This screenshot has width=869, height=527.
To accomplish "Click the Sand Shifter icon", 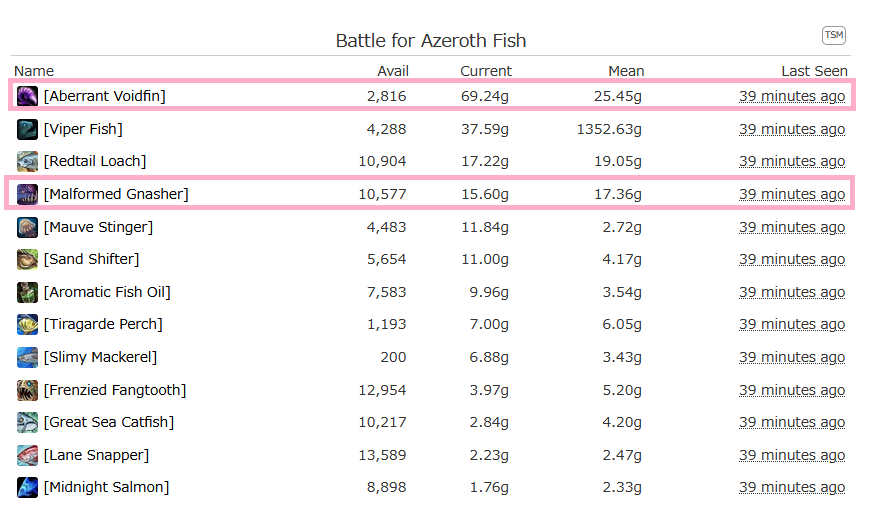I will [x=27, y=259].
